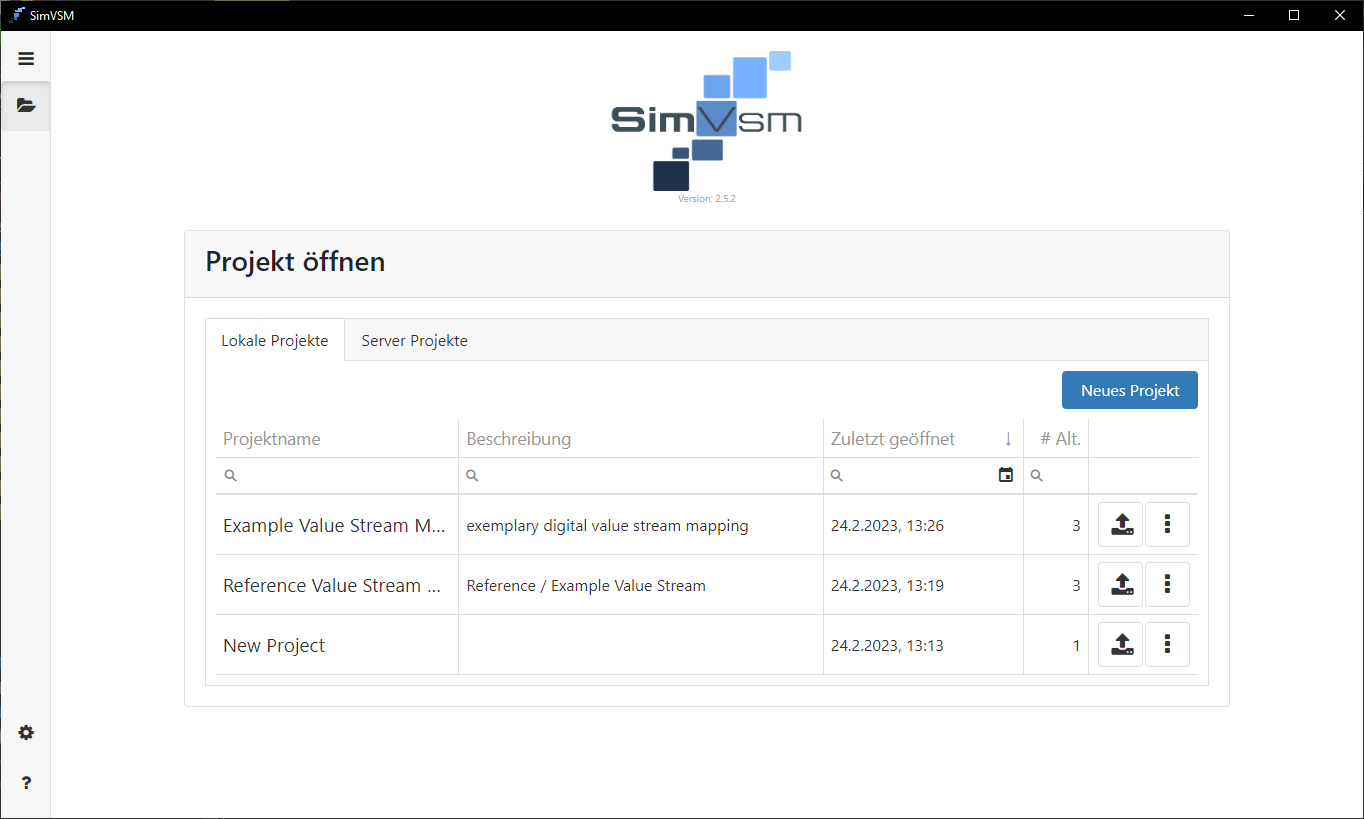Click the date 24.2.2023, 13:19
The image size is (1364, 819).
[887, 586]
